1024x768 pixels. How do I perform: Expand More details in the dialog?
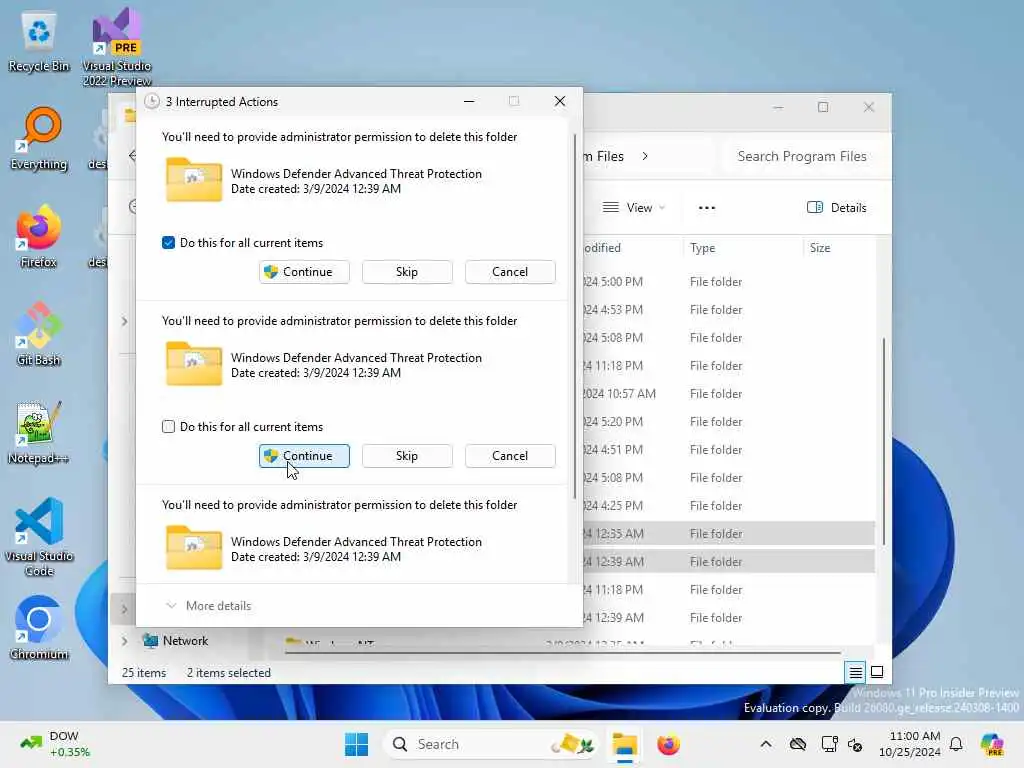point(209,605)
